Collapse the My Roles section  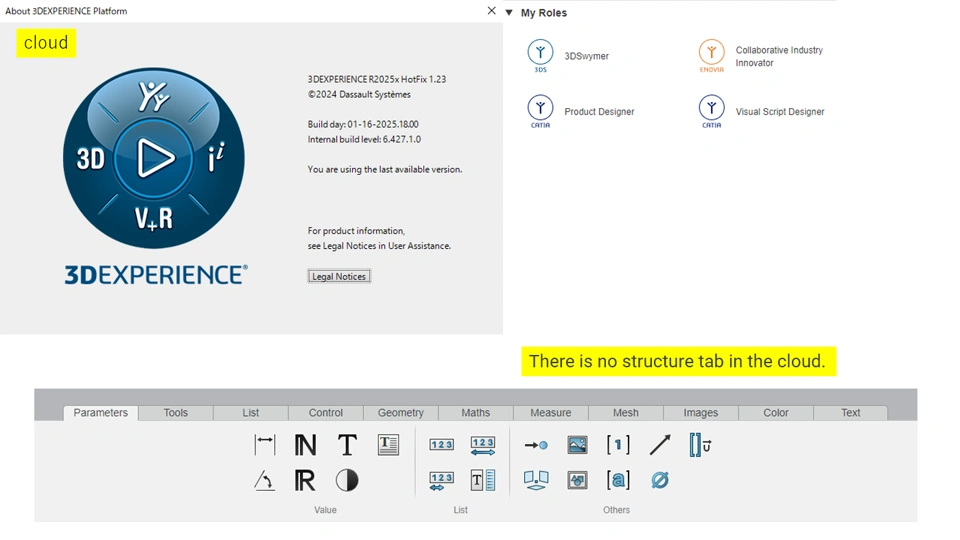pos(509,12)
